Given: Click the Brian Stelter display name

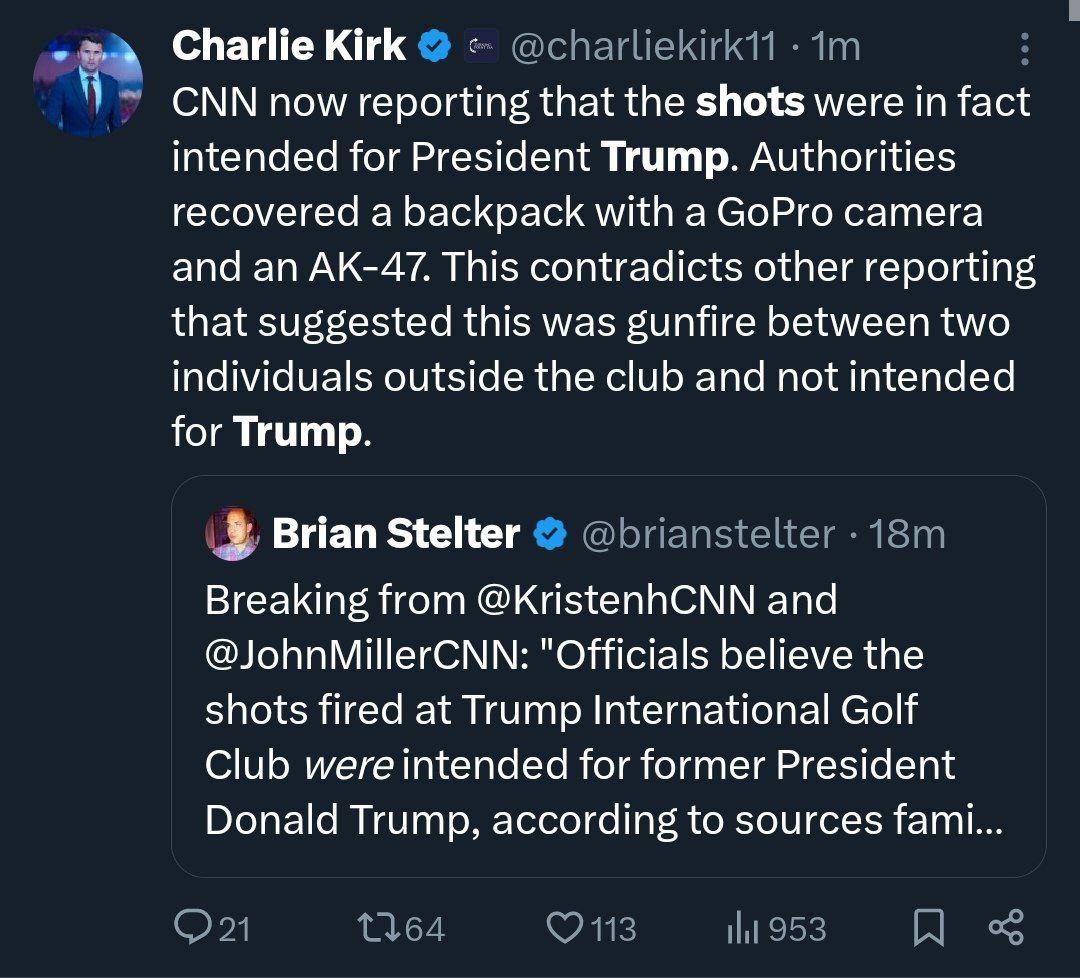Looking at the screenshot, I should click(x=396, y=534).
